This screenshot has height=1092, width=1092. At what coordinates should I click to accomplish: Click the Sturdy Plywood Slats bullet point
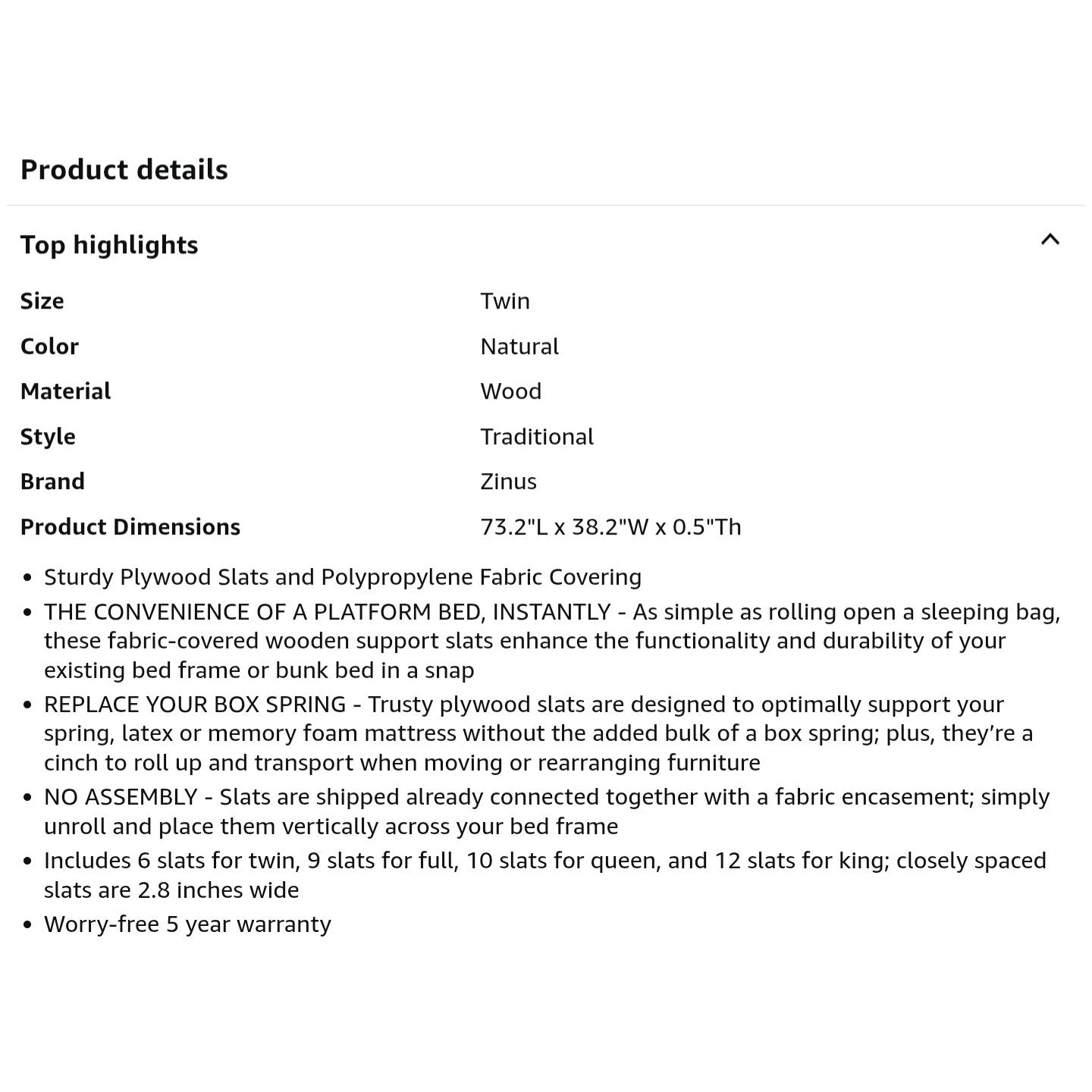[343, 577]
